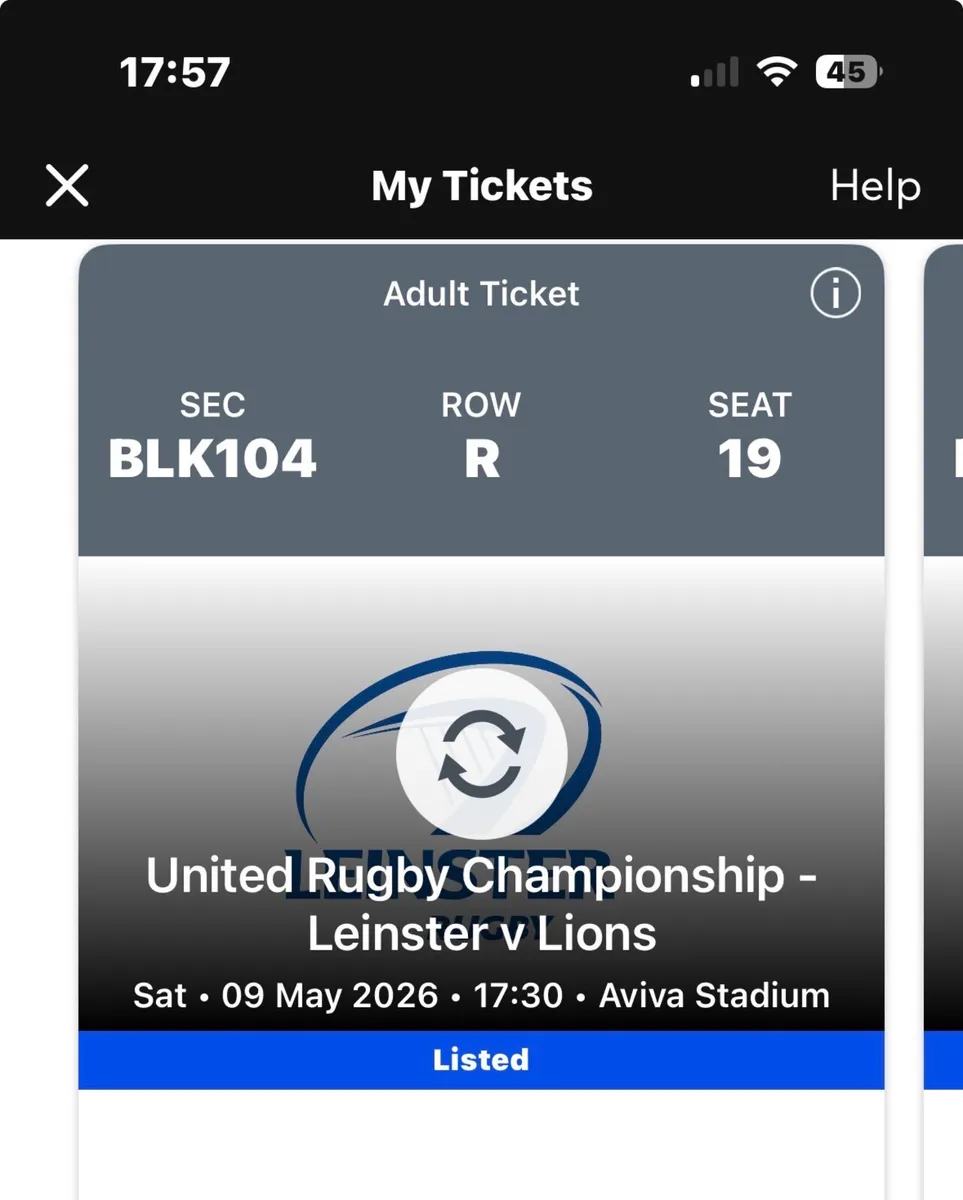The image size is (963, 1200).
Task: Tap the Adult Ticket header label
Action: (481, 293)
